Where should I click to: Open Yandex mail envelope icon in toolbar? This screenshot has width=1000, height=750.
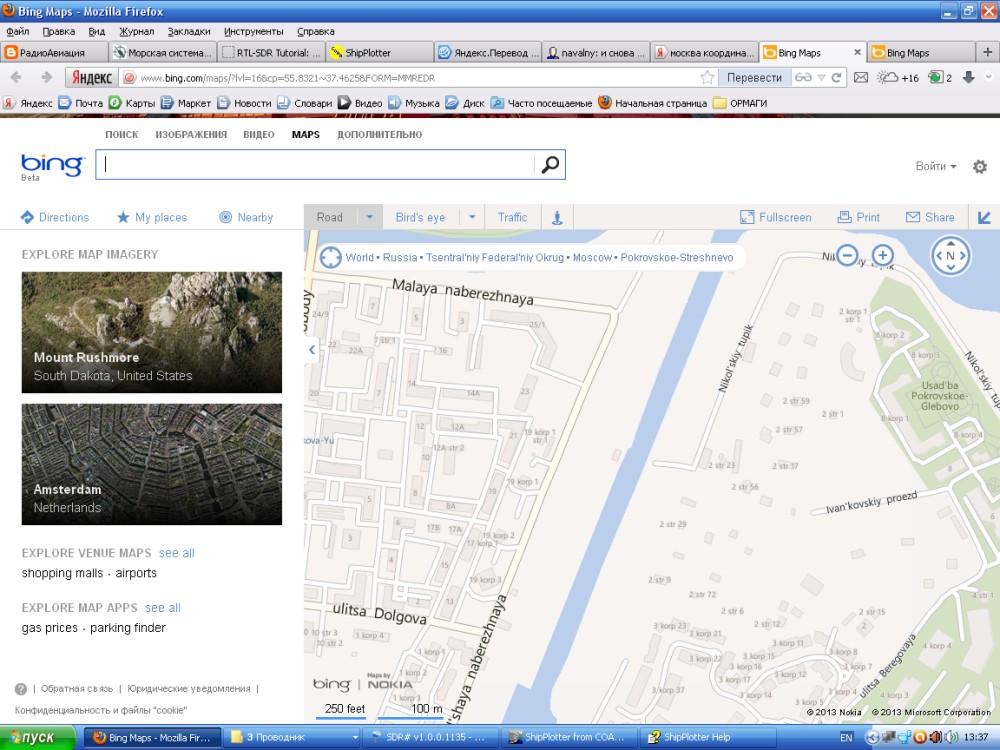pos(861,78)
